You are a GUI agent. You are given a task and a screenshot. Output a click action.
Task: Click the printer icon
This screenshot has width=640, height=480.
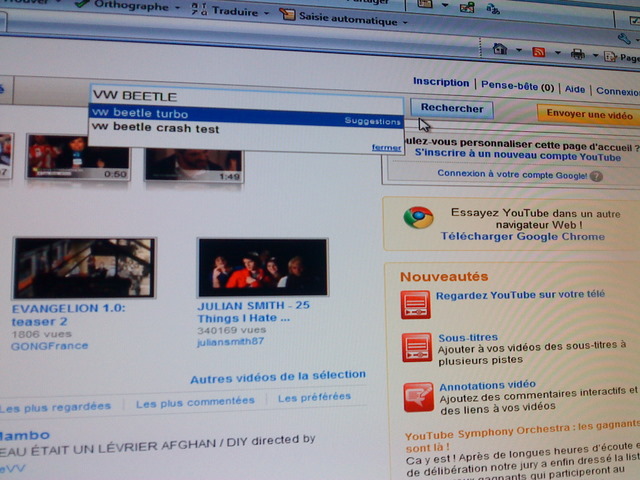coord(578,54)
